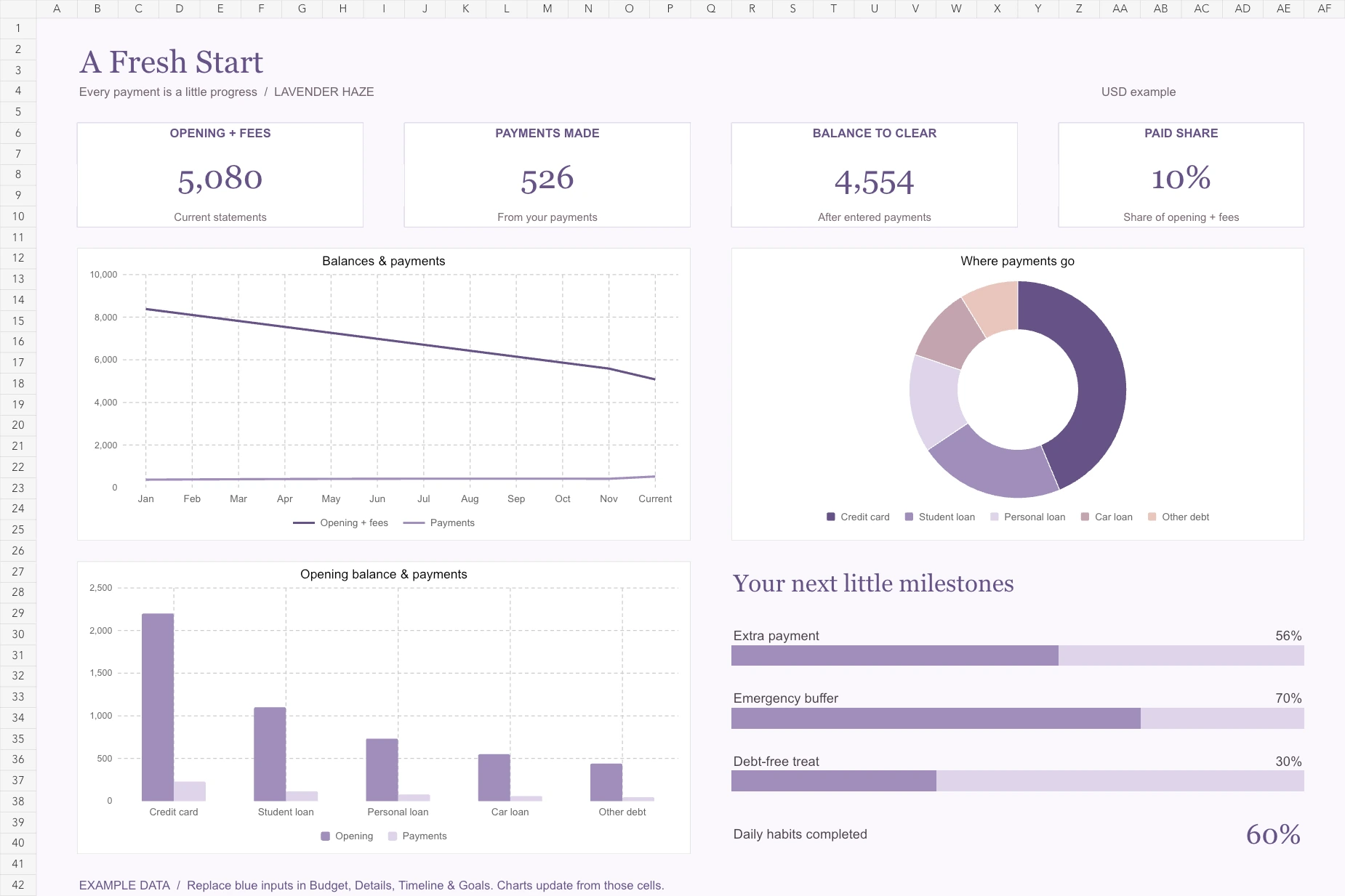Image resolution: width=1345 pixels, height=896 pixels.
Task: Click the Payments legend in bar chart
Action: (417, 836)
